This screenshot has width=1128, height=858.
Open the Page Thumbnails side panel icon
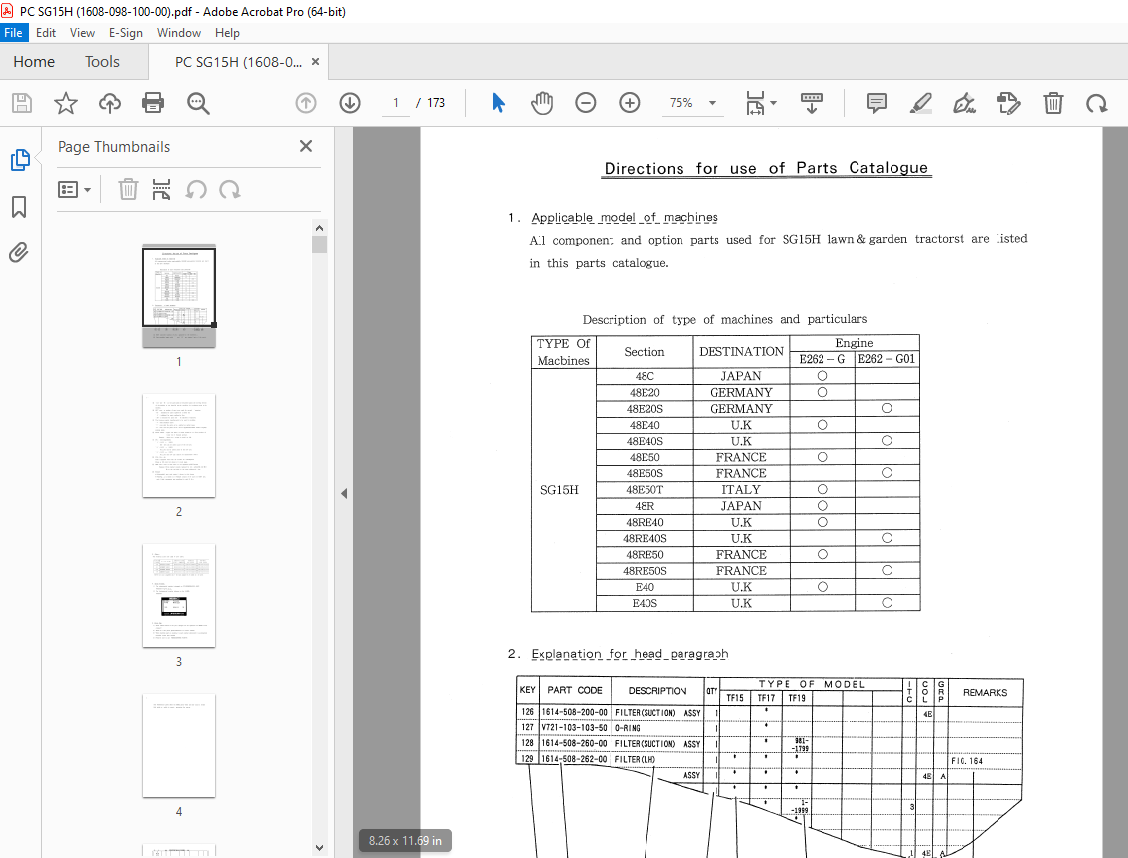click(20, 160)
